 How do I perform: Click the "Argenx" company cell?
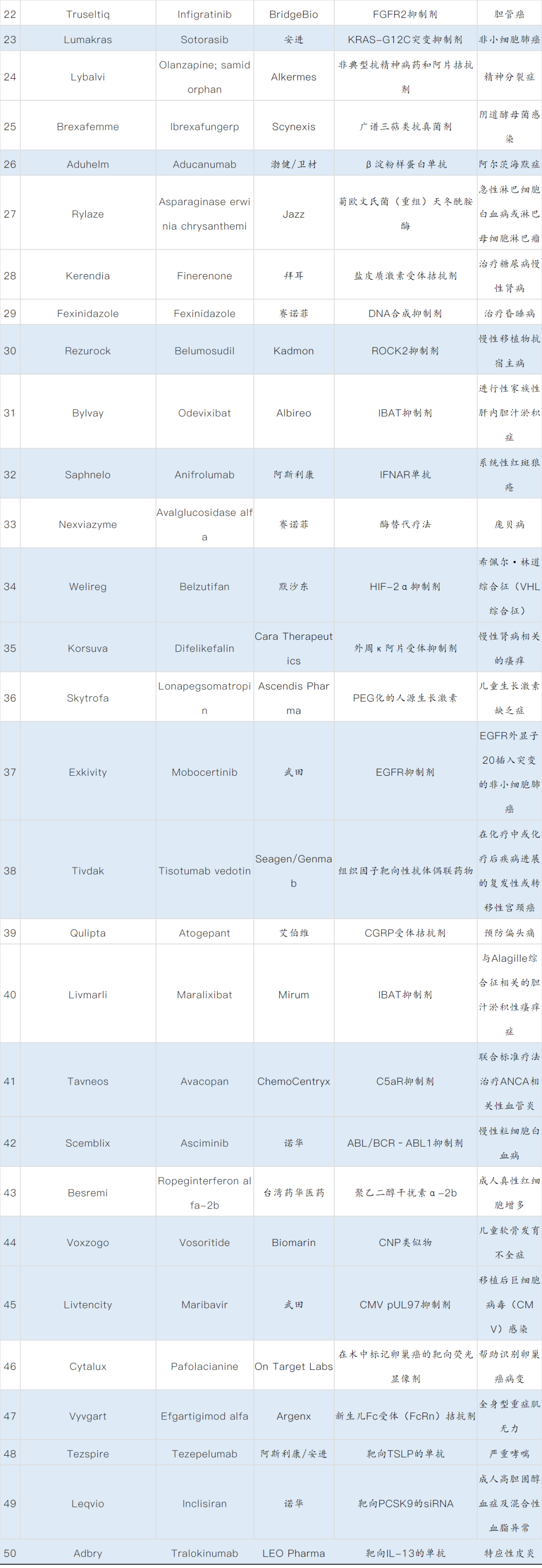point(294,1416)
